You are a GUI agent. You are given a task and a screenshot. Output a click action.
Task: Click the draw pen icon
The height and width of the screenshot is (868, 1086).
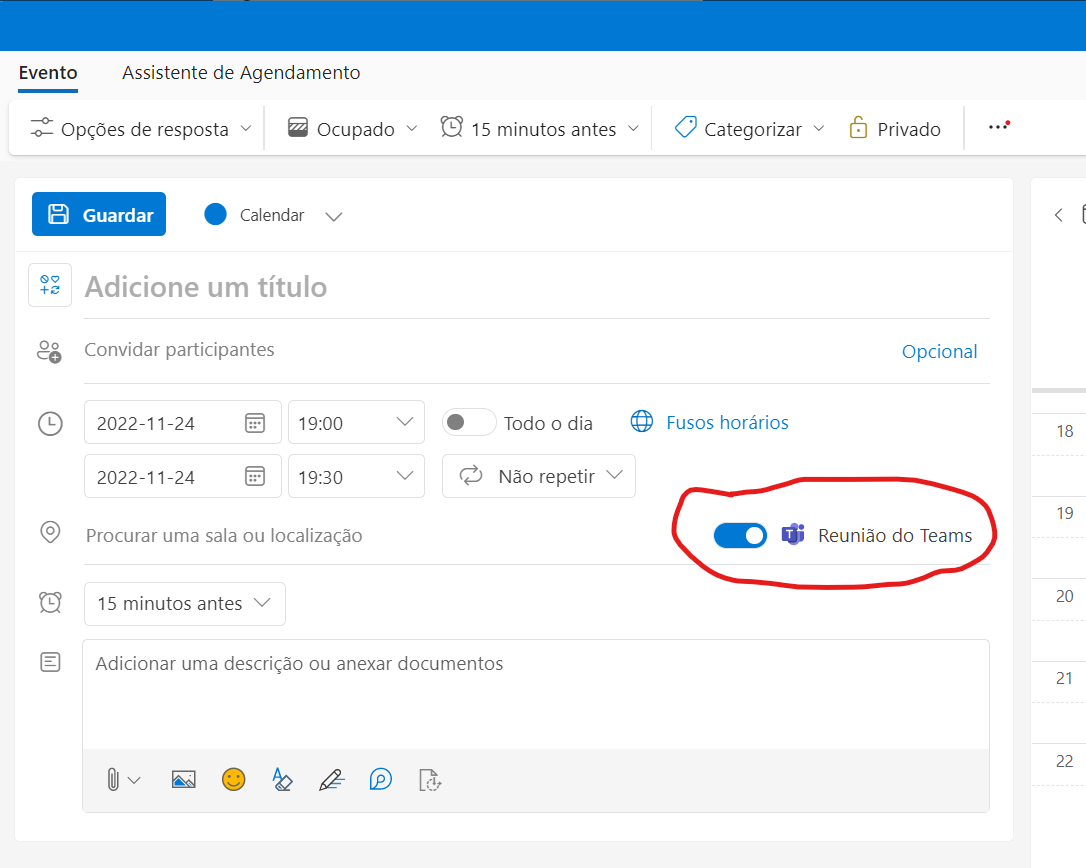coord(331,780)
